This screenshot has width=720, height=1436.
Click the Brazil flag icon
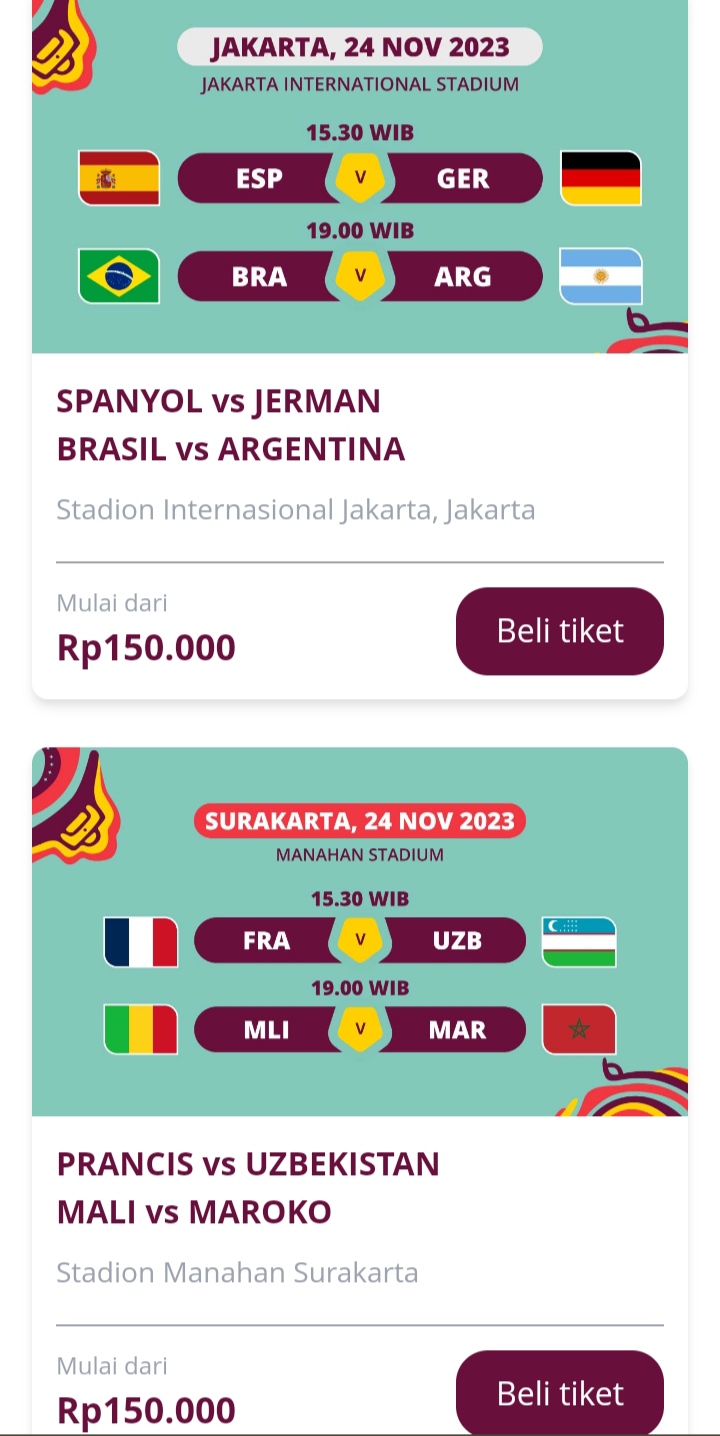tap(119, 276)
